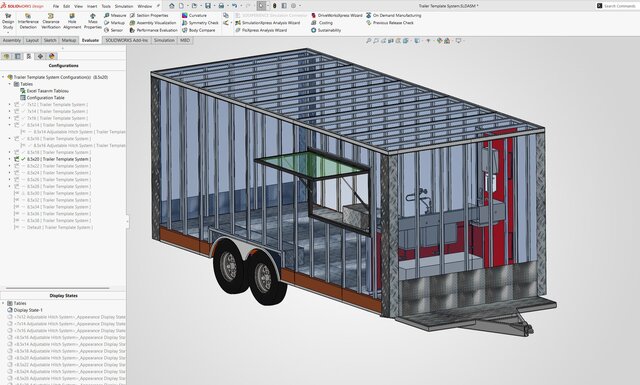Run Performance Evaluation

tap(153, 30)
